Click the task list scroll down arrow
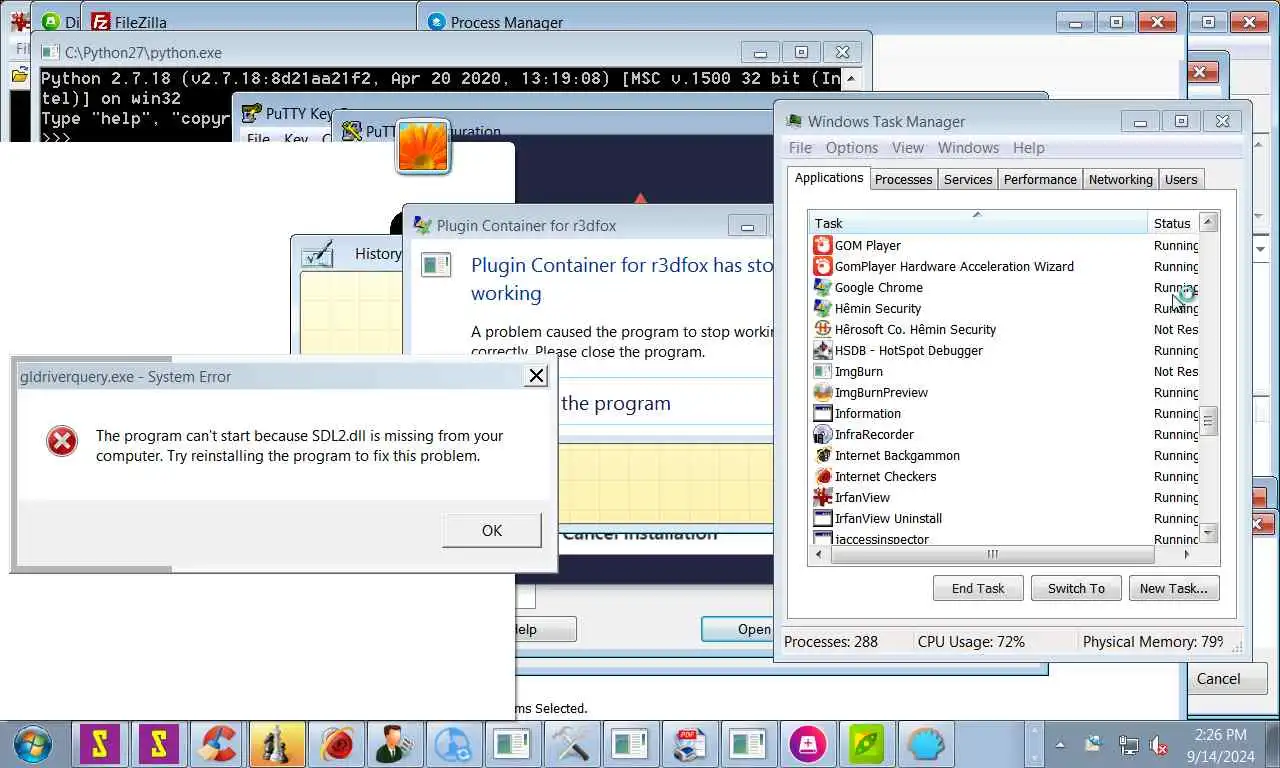1280x768 pixels. [1208, 533]
